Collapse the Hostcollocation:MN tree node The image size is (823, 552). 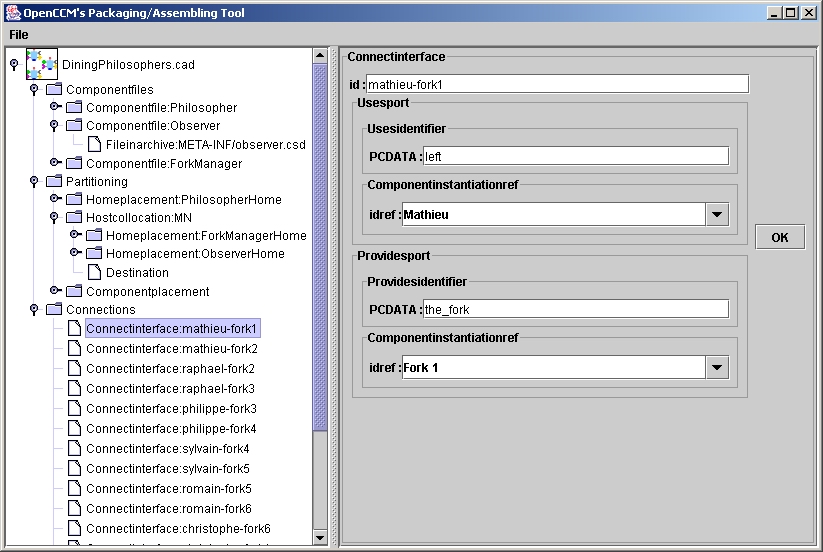(55, 217)
